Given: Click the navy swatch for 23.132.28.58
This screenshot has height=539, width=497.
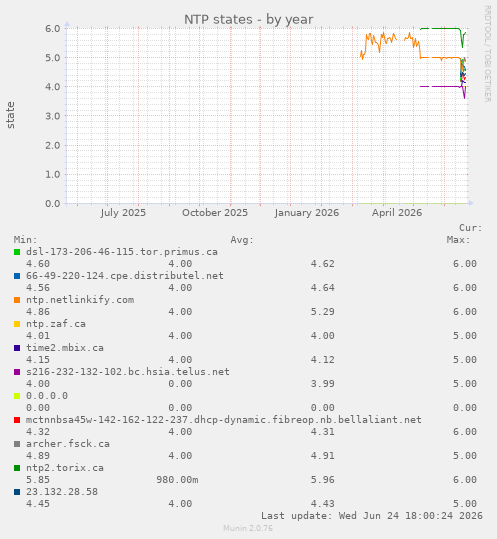Looking at the screenshot, I should [17, 492].
